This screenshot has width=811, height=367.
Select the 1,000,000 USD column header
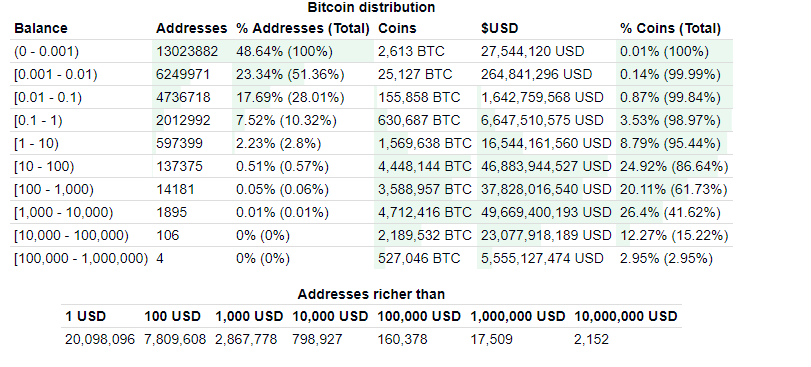coord(517,316)
